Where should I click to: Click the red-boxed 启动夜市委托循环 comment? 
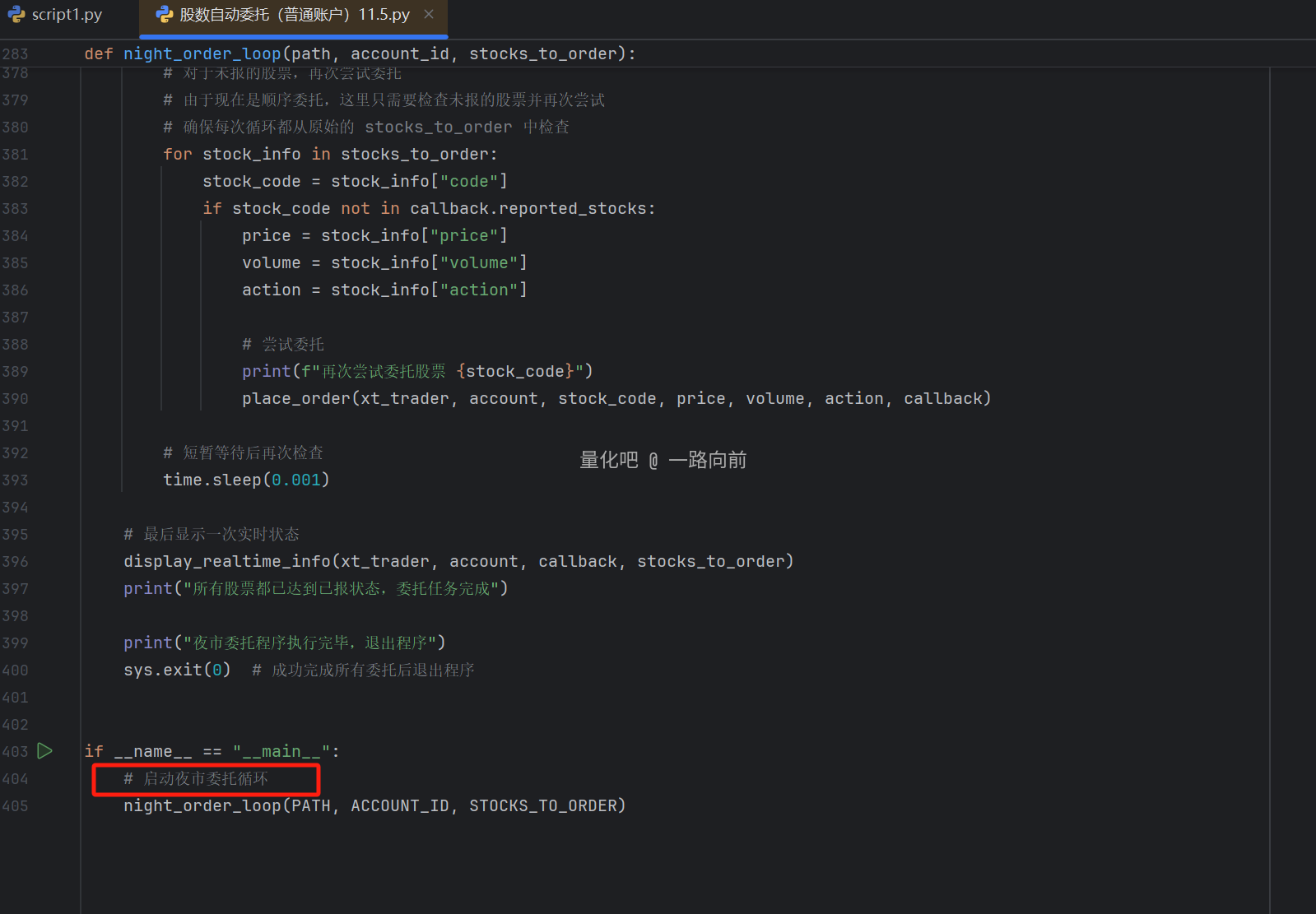pos(205,778)
